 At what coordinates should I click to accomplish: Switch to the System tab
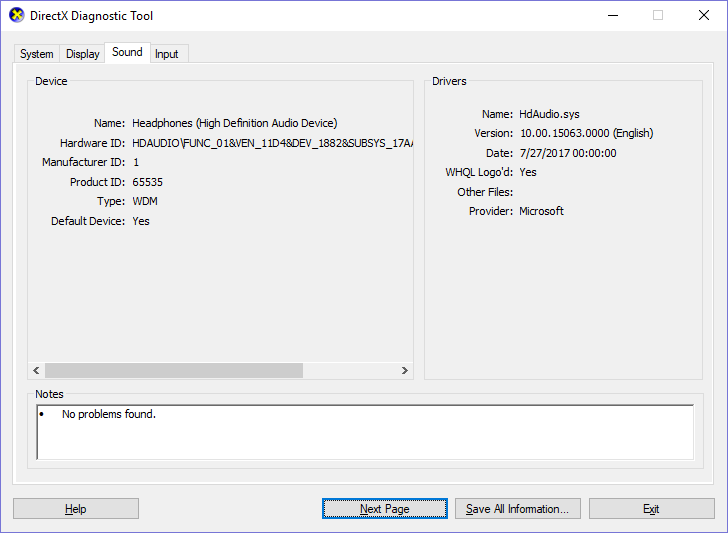pyautogui.click(x=37, y=54)
